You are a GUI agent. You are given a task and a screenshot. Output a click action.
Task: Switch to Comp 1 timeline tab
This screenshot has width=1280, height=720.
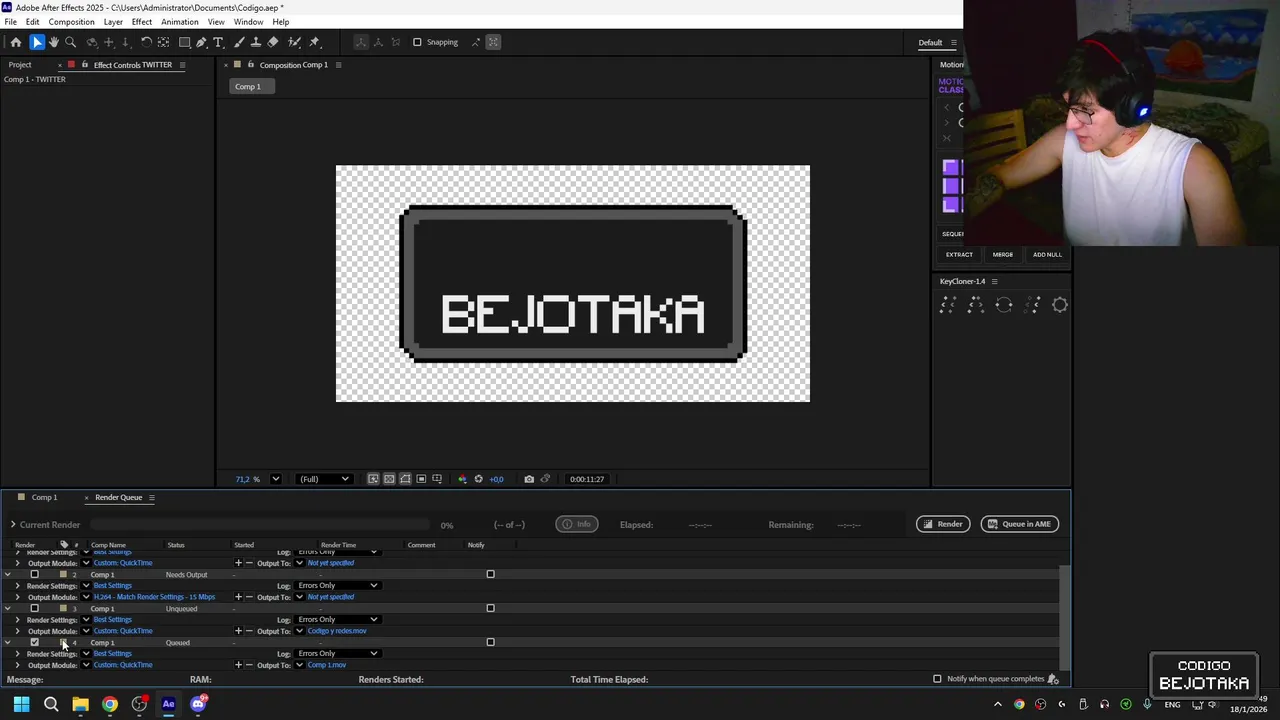(44, 497)
